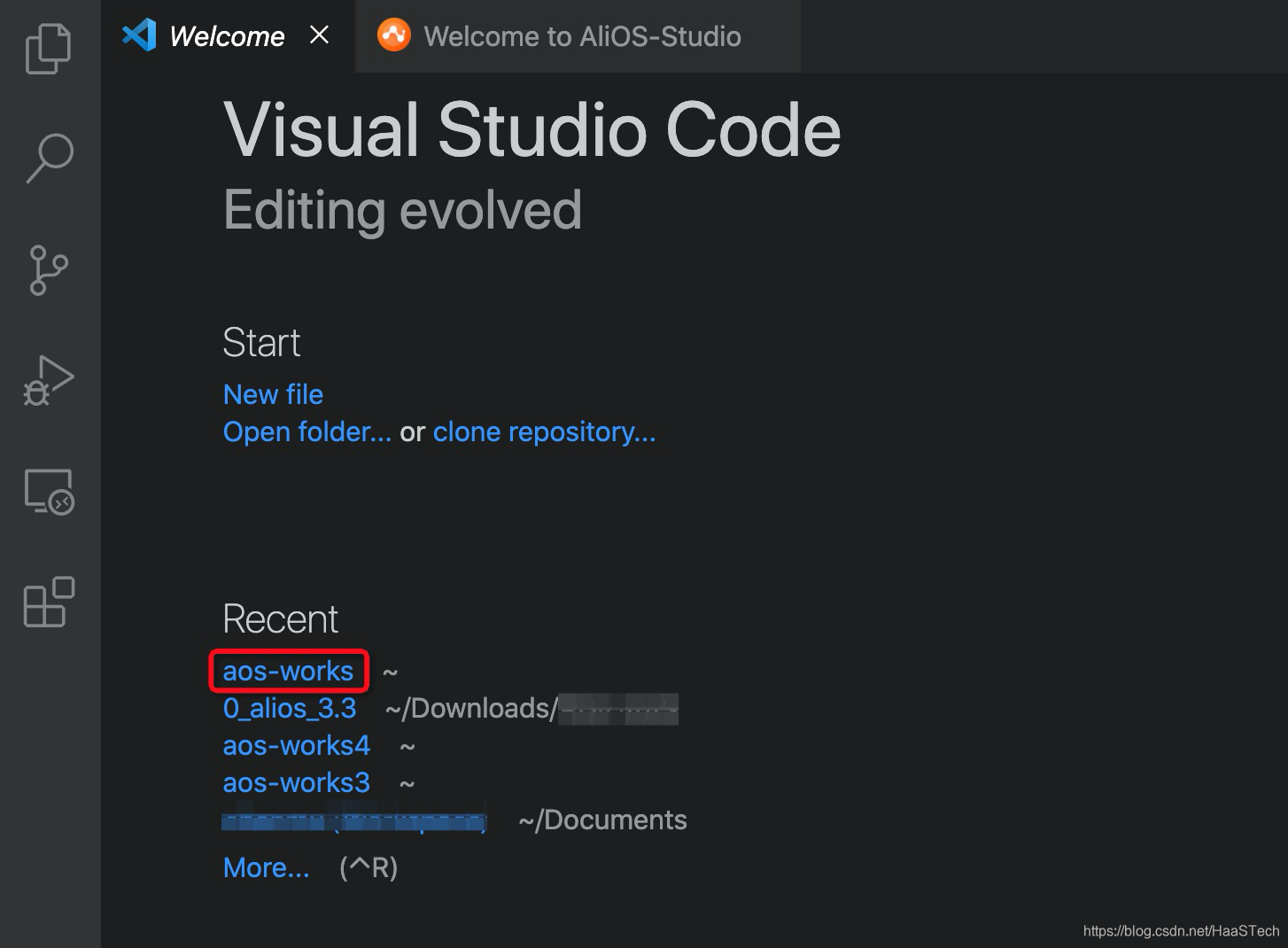Open the Remote Explorer view
The height and width of the screenshot is (948, 1288).
point(49,492)
